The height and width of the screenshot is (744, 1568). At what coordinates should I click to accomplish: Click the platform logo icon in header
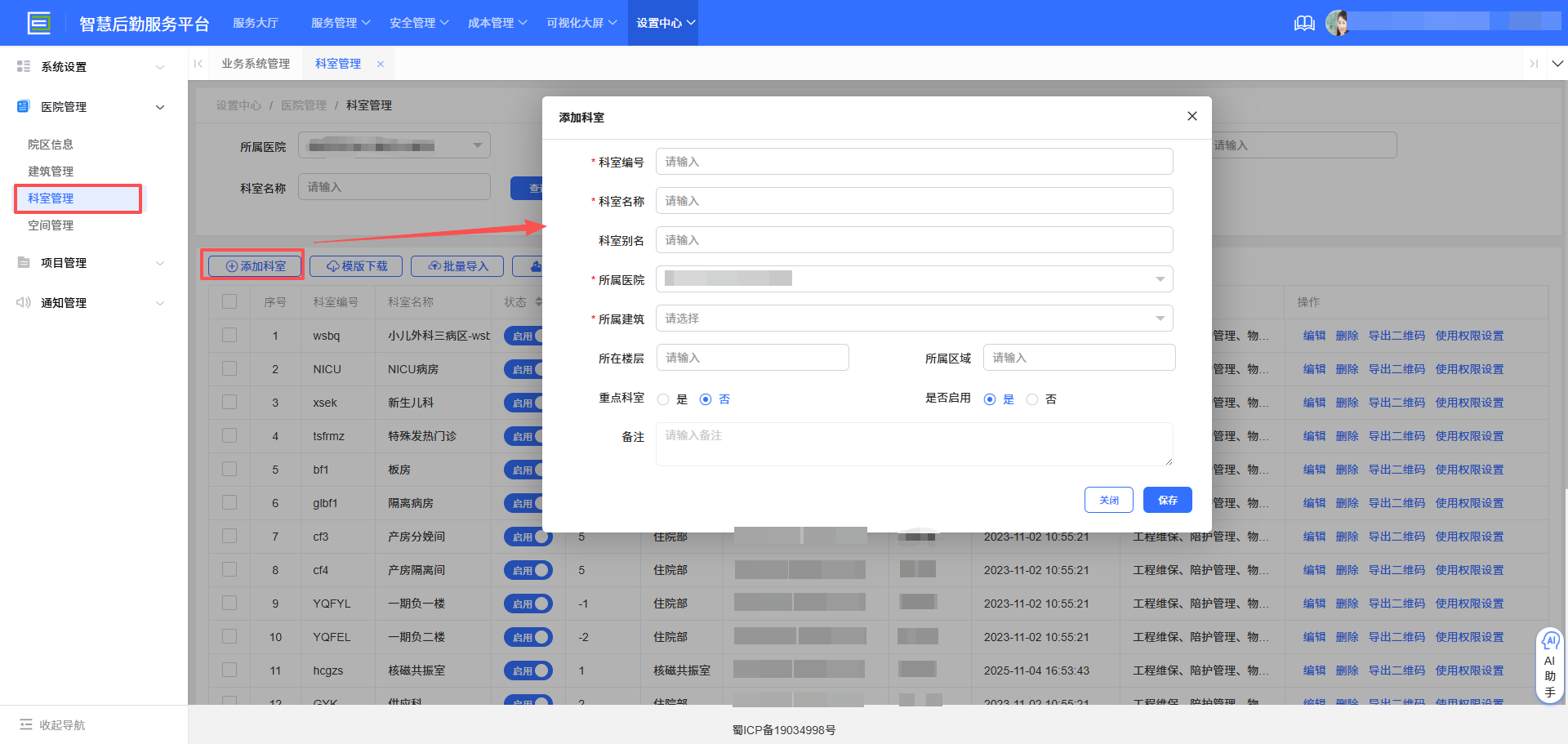coord(38,23)
